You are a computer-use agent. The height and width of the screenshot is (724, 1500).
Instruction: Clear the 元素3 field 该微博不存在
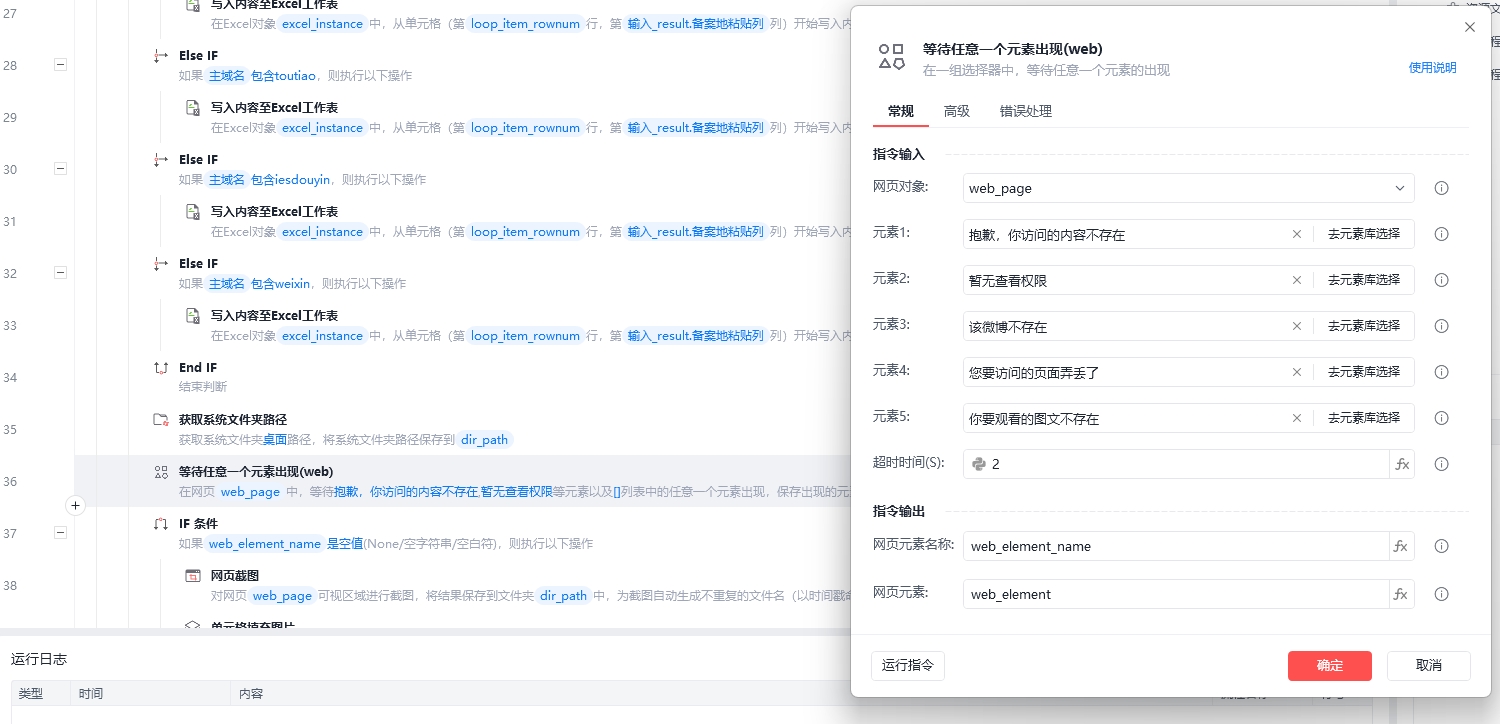[x=1297, y=326]
